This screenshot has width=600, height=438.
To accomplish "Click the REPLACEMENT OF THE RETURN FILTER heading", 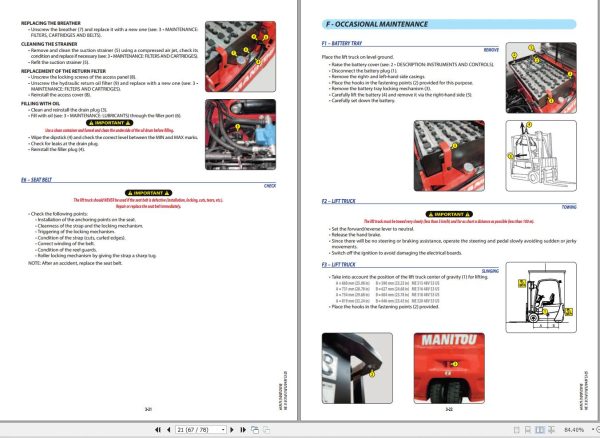I will pyautogui.click(x=64, y=71).
